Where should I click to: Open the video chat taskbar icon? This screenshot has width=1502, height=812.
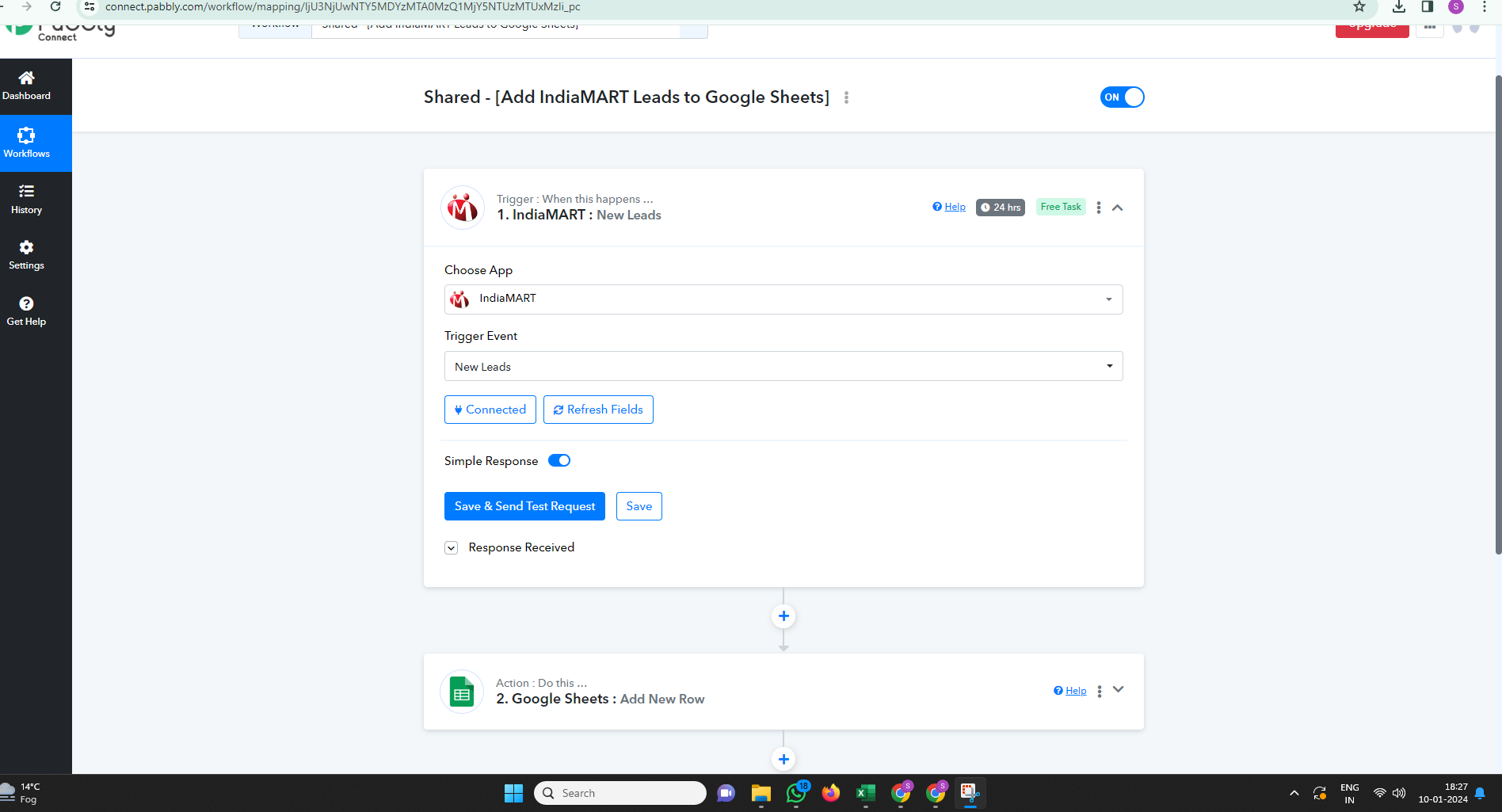pos(726,793)
